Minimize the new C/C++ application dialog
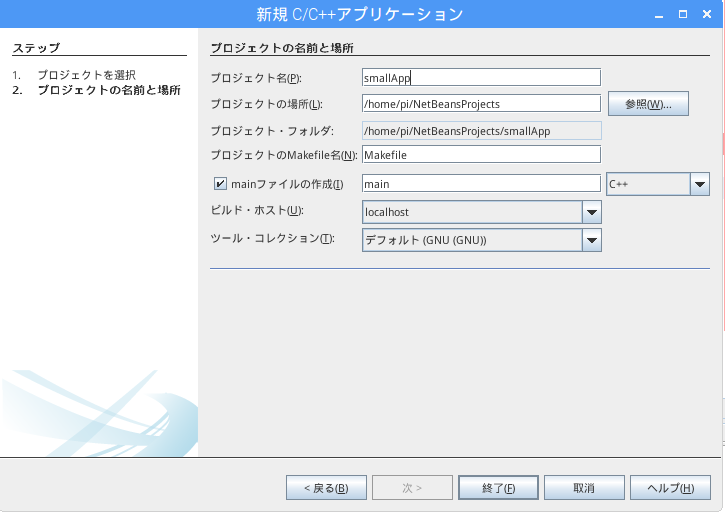The image size is (725, 512). tap(656, 14)
